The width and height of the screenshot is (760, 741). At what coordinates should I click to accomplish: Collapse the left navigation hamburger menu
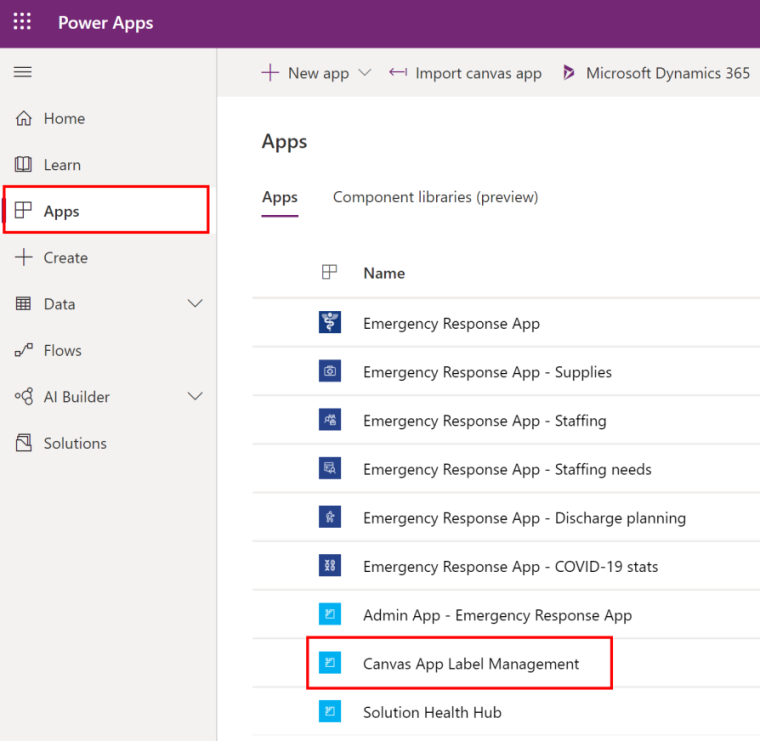22,72
